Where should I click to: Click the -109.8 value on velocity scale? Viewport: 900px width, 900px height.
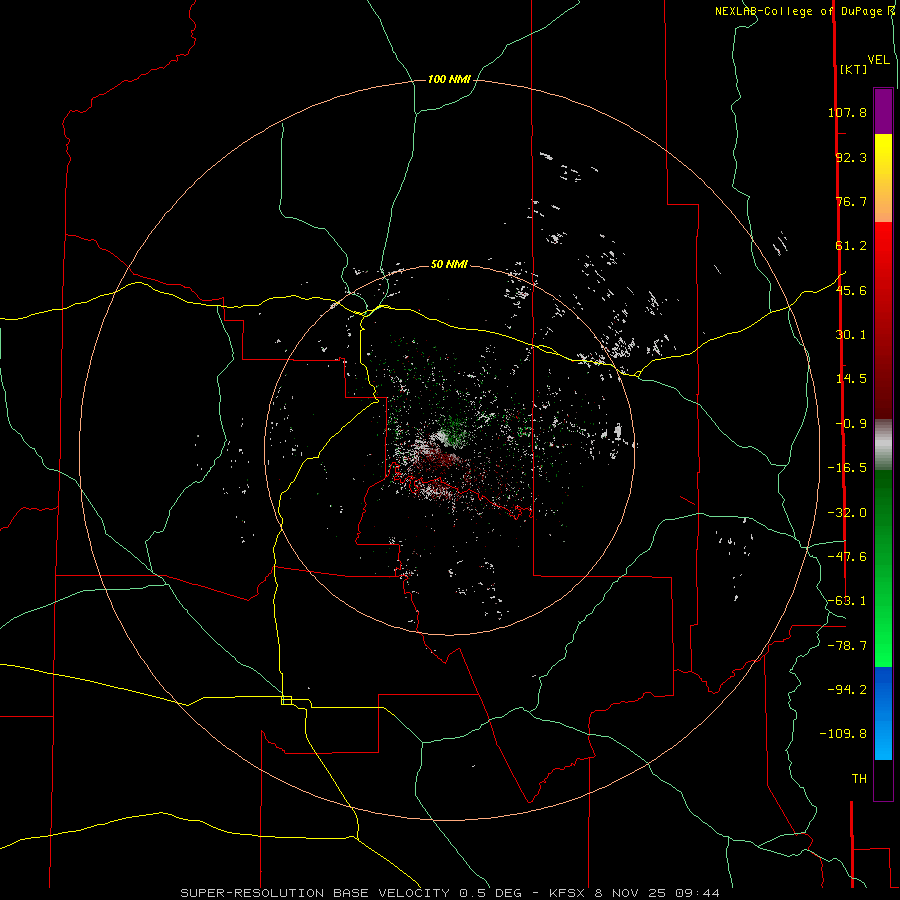point(843,734)
